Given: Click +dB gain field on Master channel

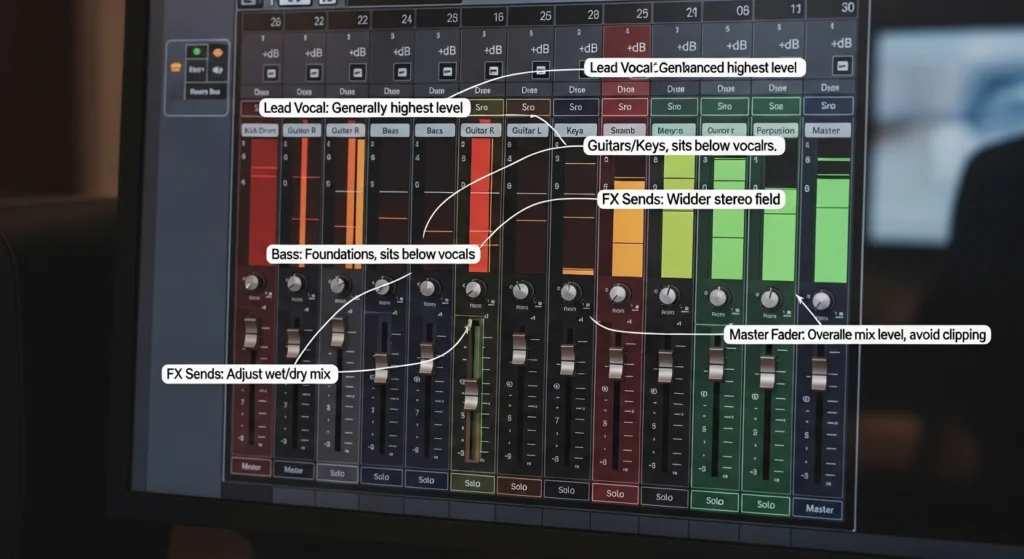Looking at the screenshot, I should (x=840, y=43).
